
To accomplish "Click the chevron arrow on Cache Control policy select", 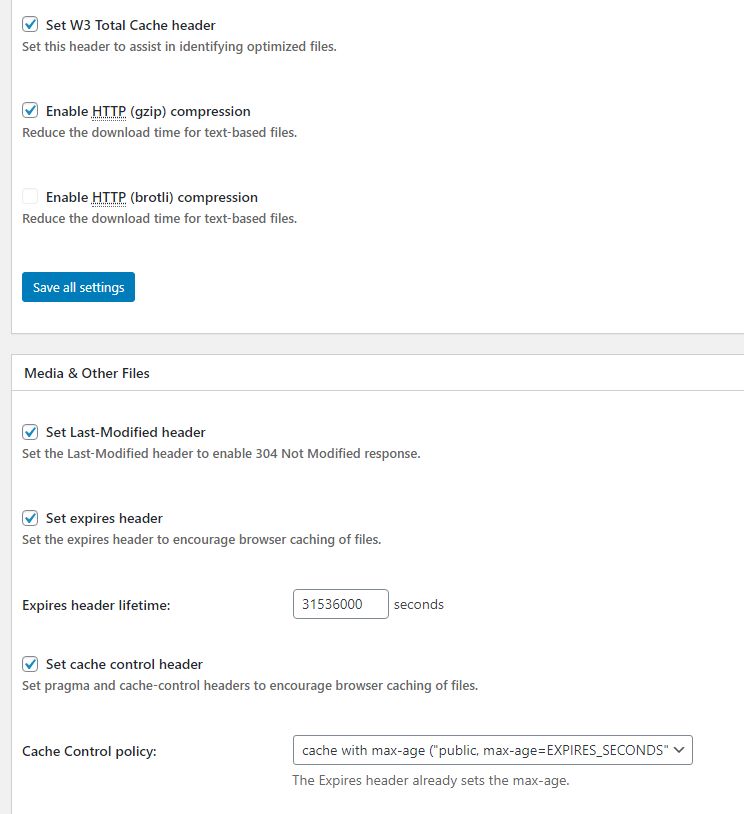I will coord(679,750).
